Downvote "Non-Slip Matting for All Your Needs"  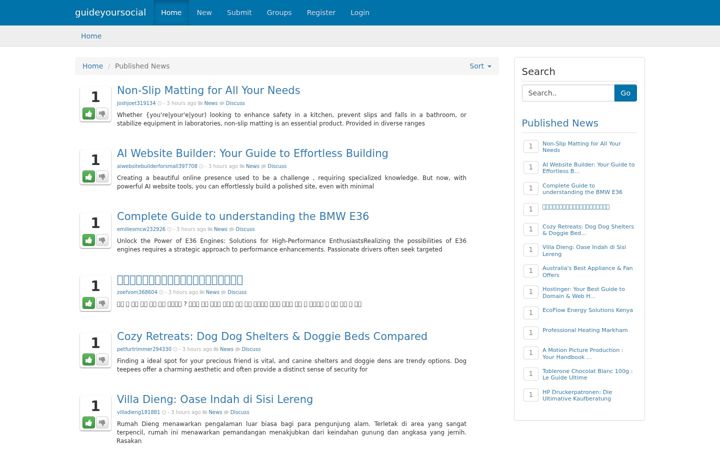tap(102, 113)
